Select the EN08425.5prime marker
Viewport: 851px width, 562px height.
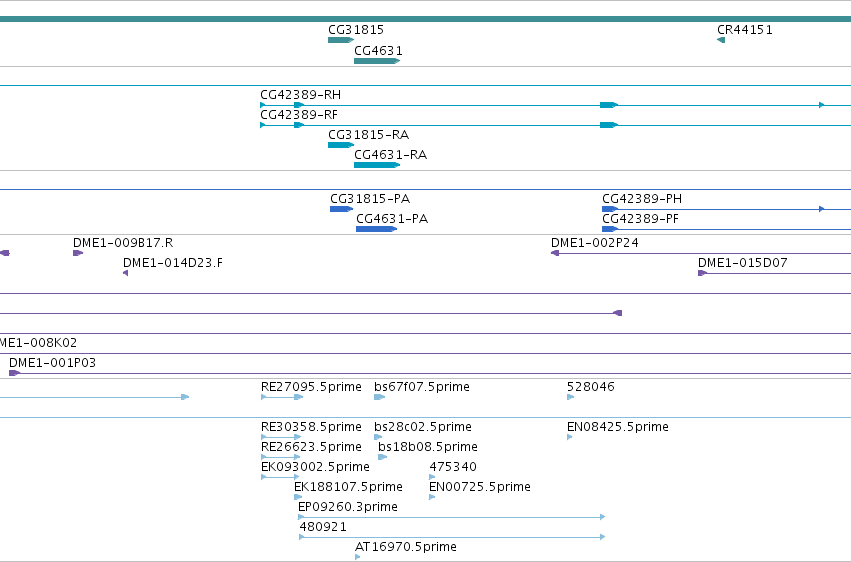(569, 437)
